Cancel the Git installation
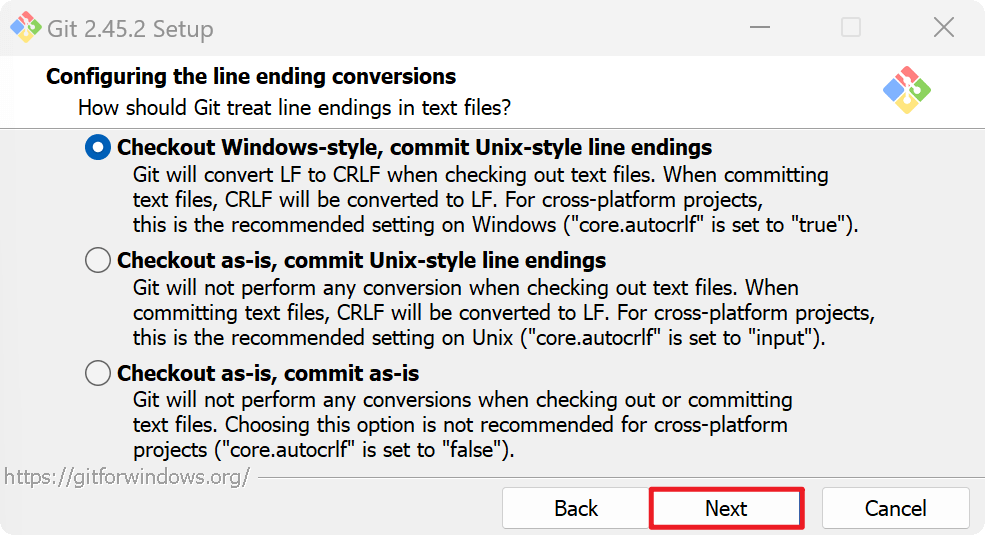985x535 pixels. (x=895, y=508)
